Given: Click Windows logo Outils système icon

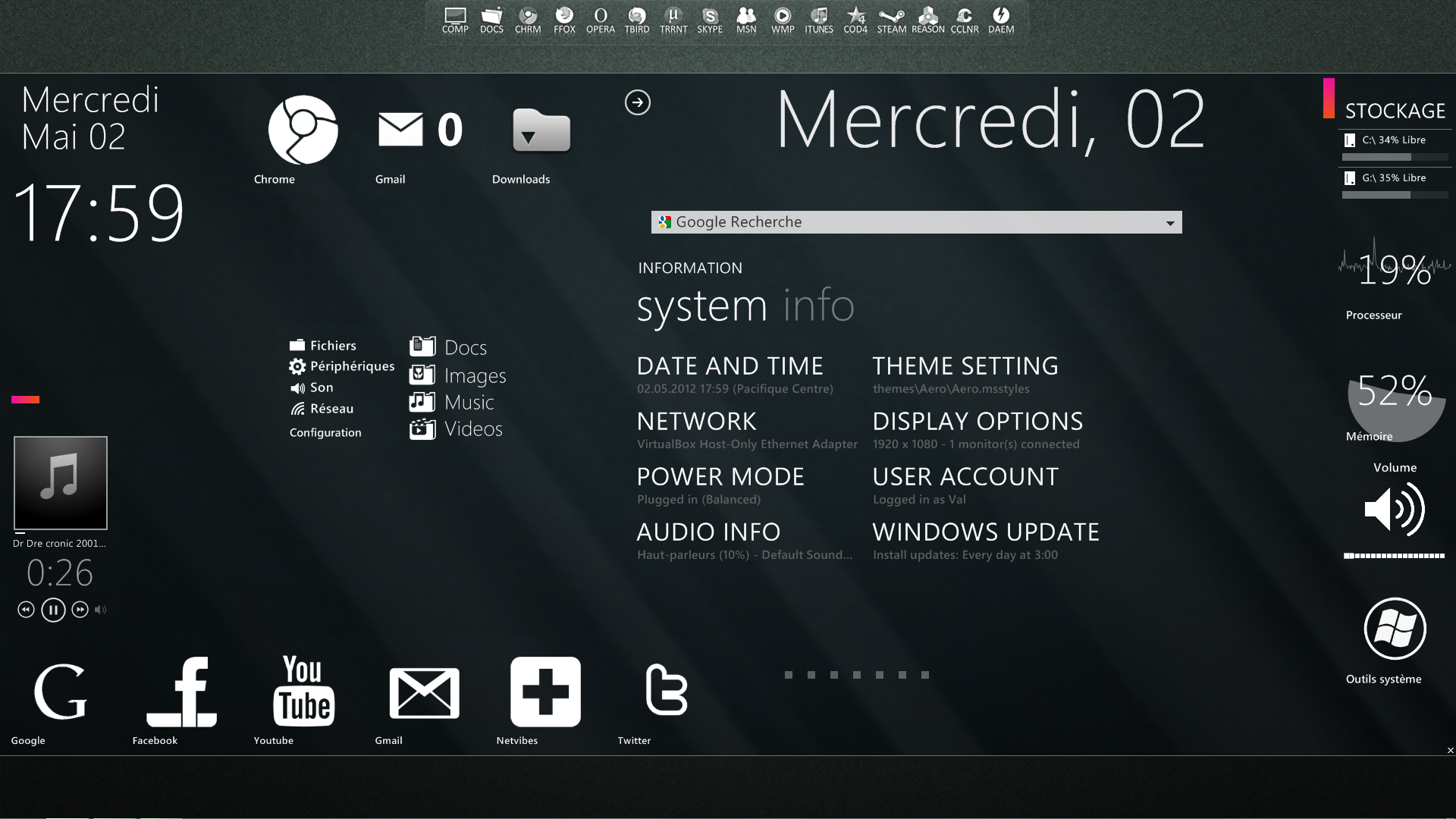Looking at the screenshot, I should [1395, 629].
